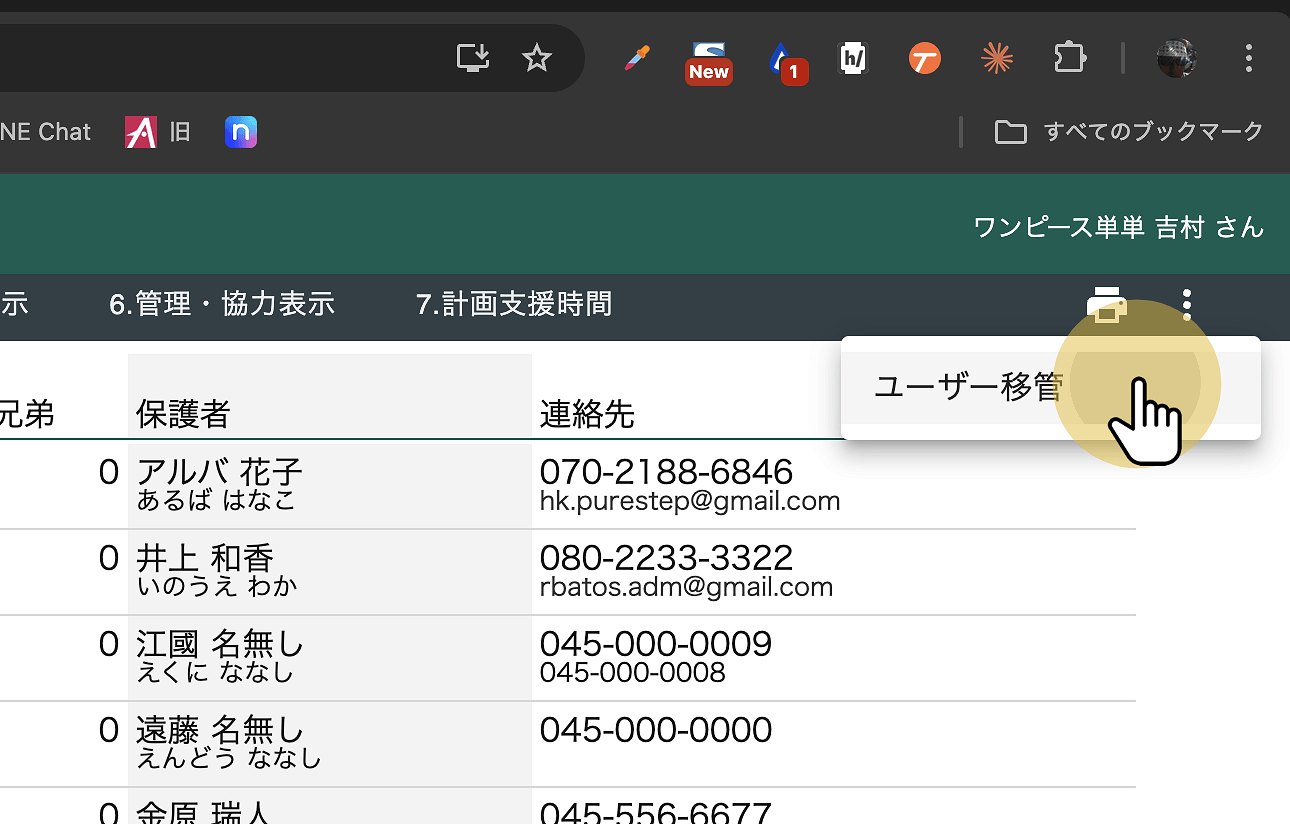Toggle the app's vertical three-dot menu

1186,304
